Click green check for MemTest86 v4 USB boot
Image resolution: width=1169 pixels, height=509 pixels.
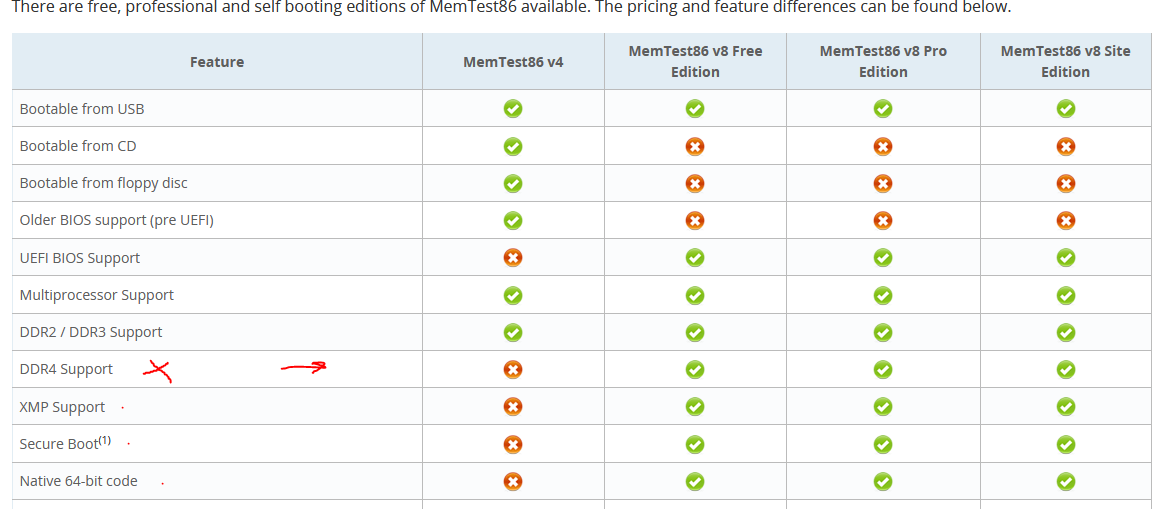coord(513,108)
